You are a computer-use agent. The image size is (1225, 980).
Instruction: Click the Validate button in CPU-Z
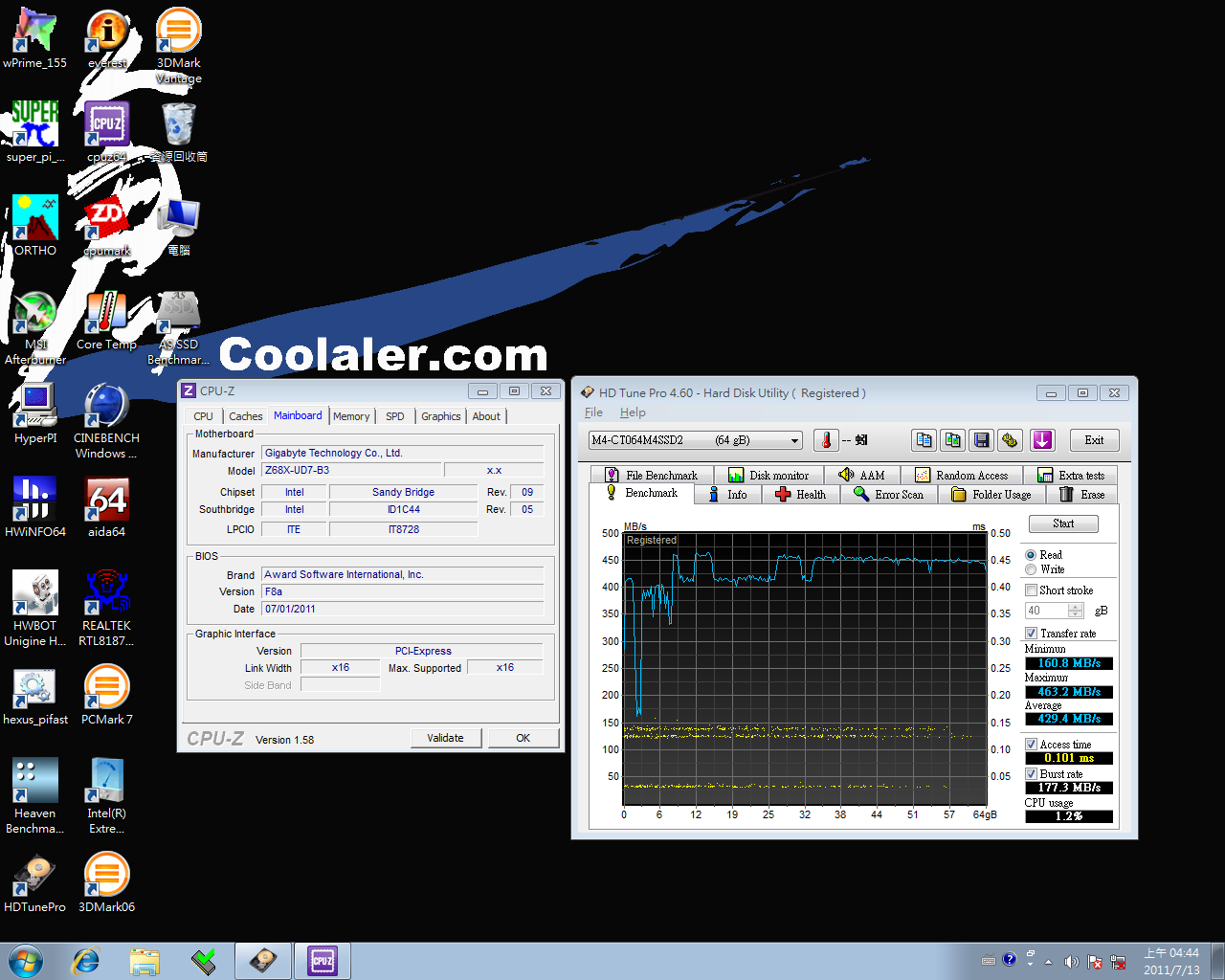(446, 738)
